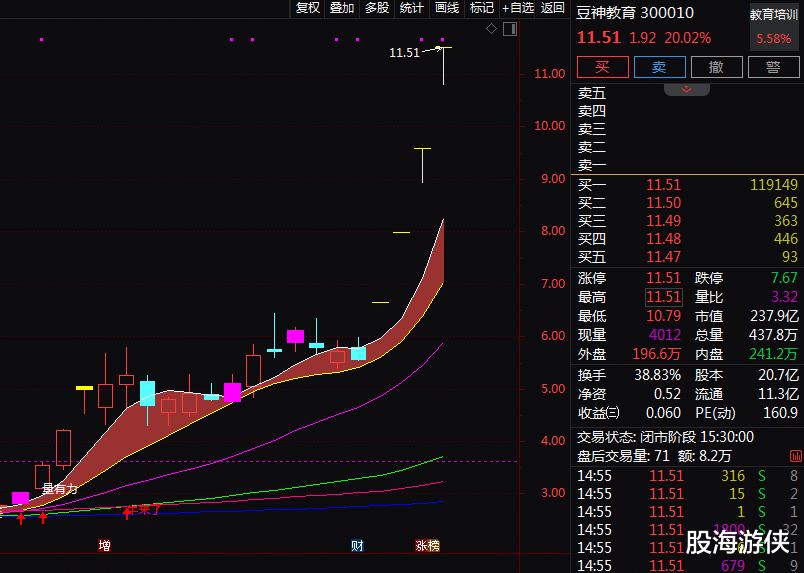This screenshot has width=804, height=573.
Task: Click the diamond icon above the chart
Action: pos(491,29)
